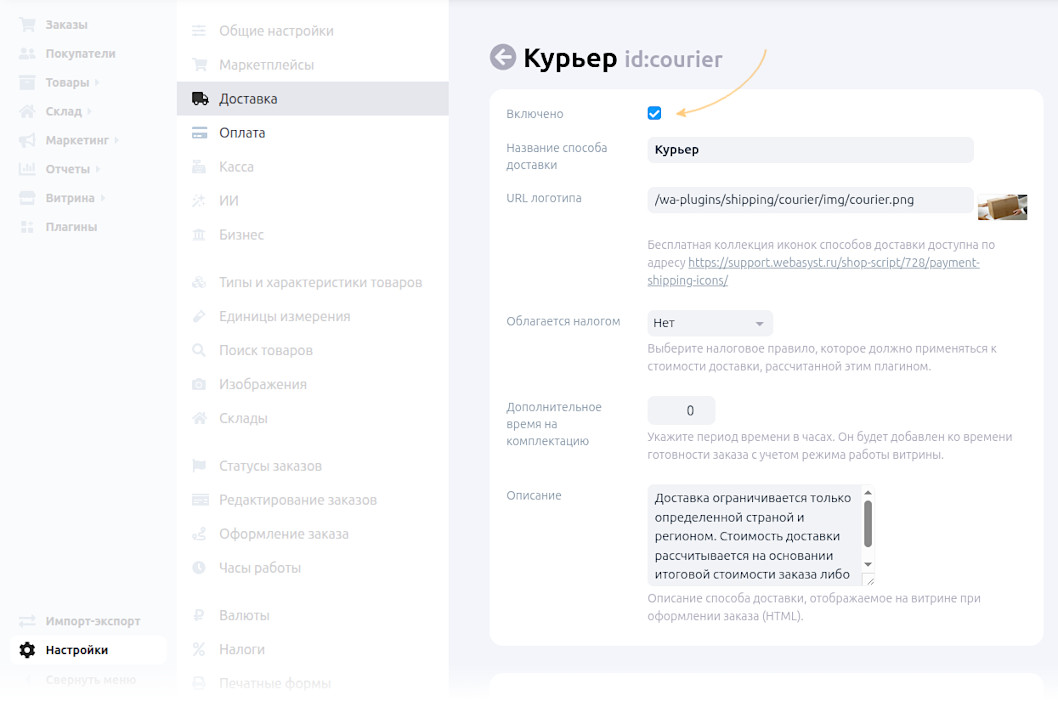Click the card icon beside Оплата
This screenshot has width=1058, height=701.
(200, 133)
